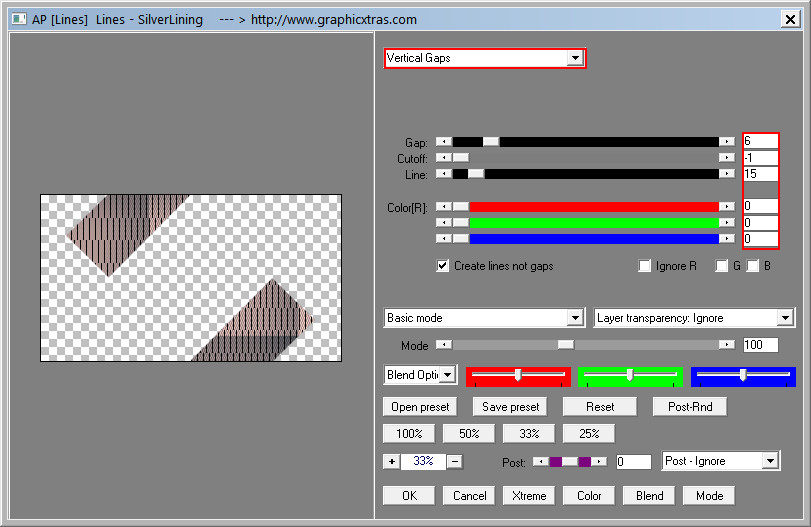Click the red Color[R] slider right arrow

pyautogui.click(x=727, y=206)
